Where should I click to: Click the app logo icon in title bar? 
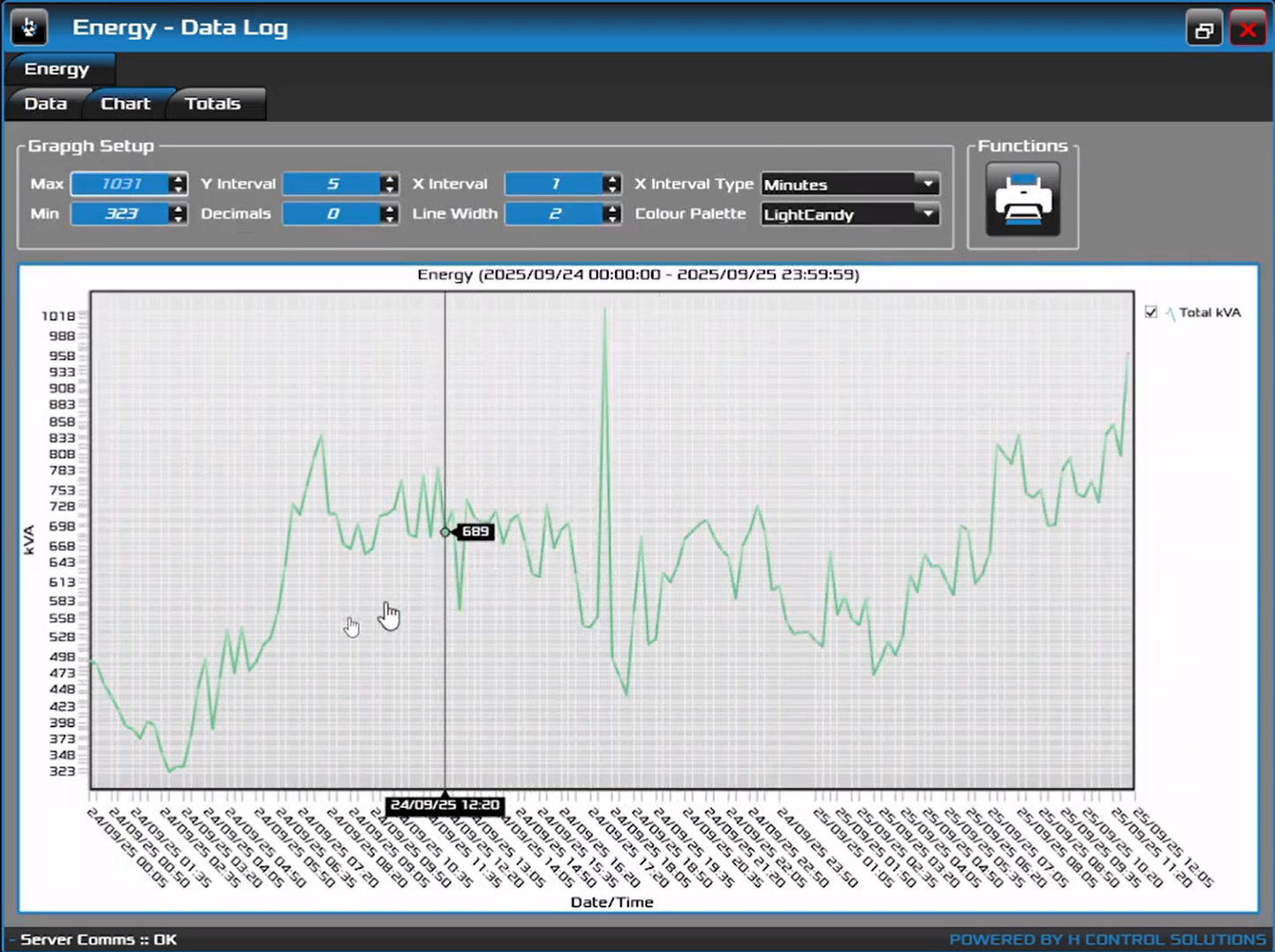(x=29, y=27)
